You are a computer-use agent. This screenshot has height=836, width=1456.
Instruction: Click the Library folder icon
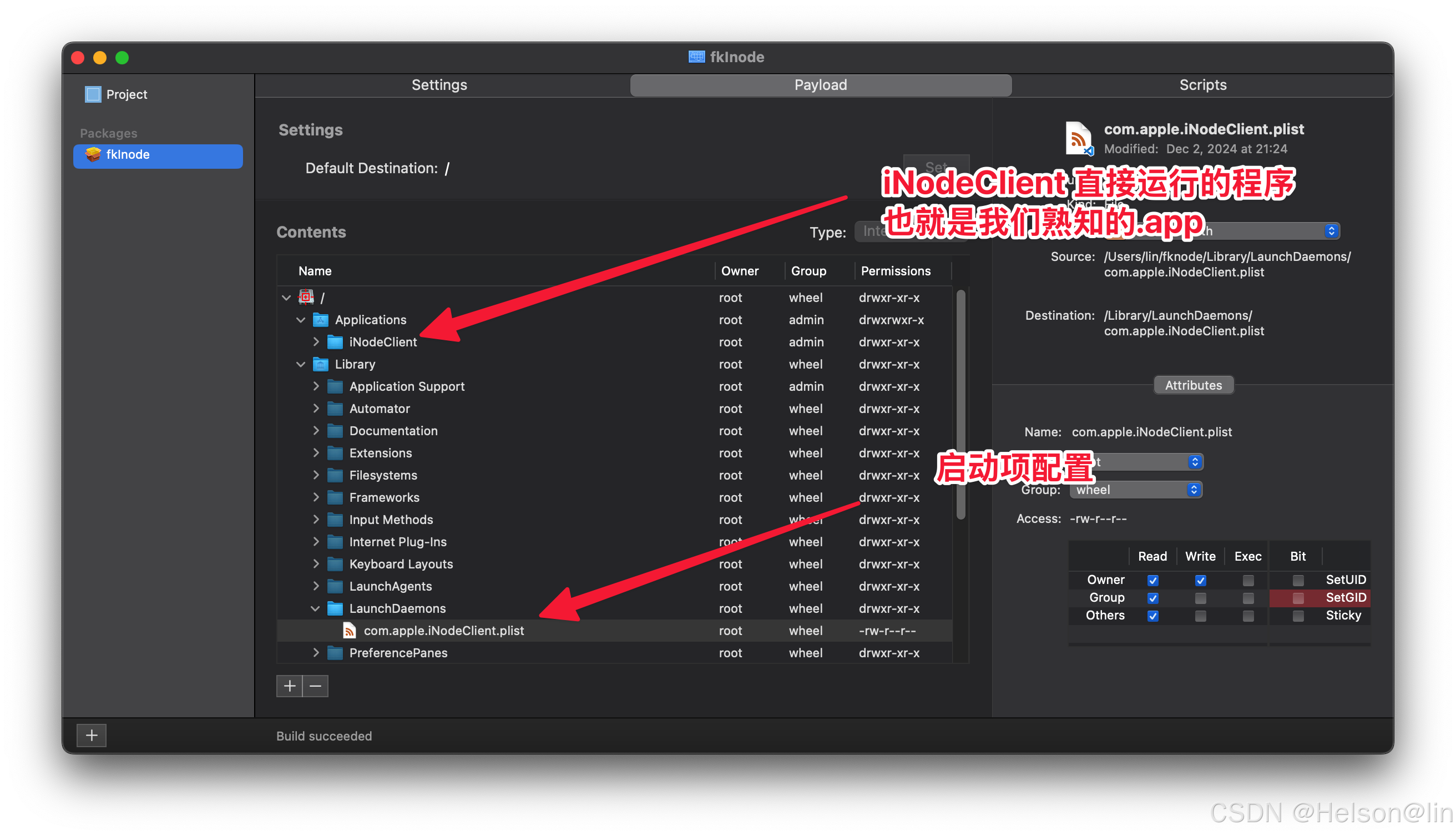(x=320, y=364)
